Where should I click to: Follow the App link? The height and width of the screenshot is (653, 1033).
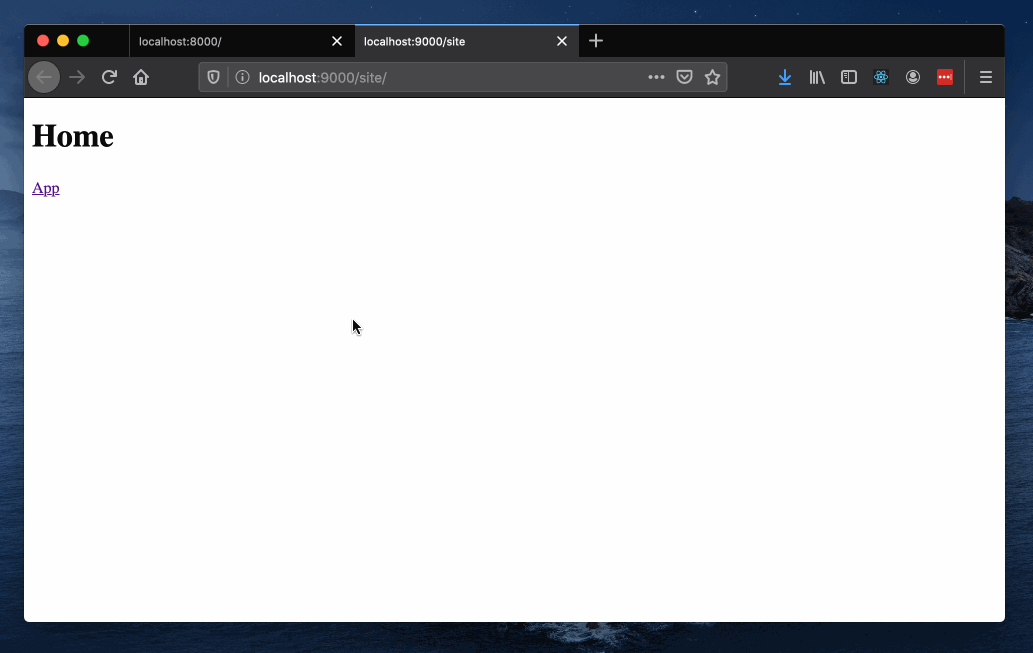[45, 188]
